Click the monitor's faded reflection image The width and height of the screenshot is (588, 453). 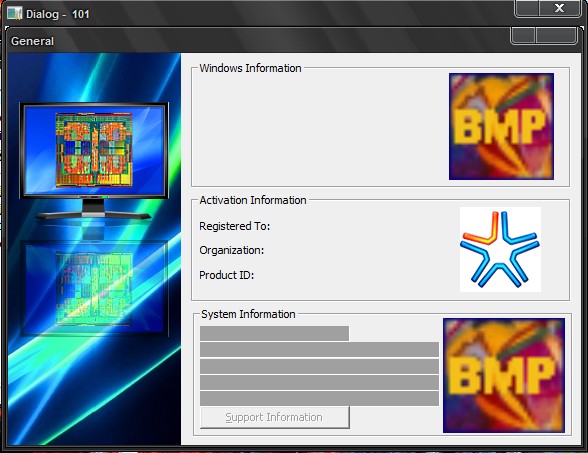[x=94, y=288]
